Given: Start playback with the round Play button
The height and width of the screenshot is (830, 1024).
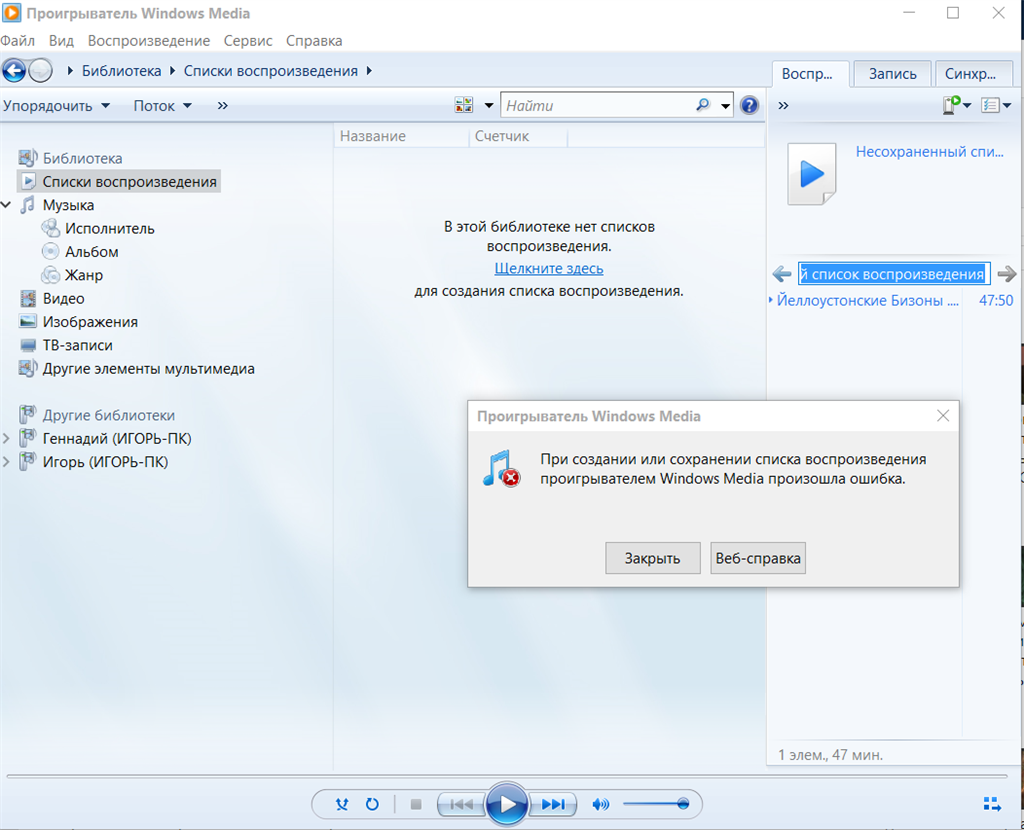Looking at the screenshot, I should coord(507,804).
